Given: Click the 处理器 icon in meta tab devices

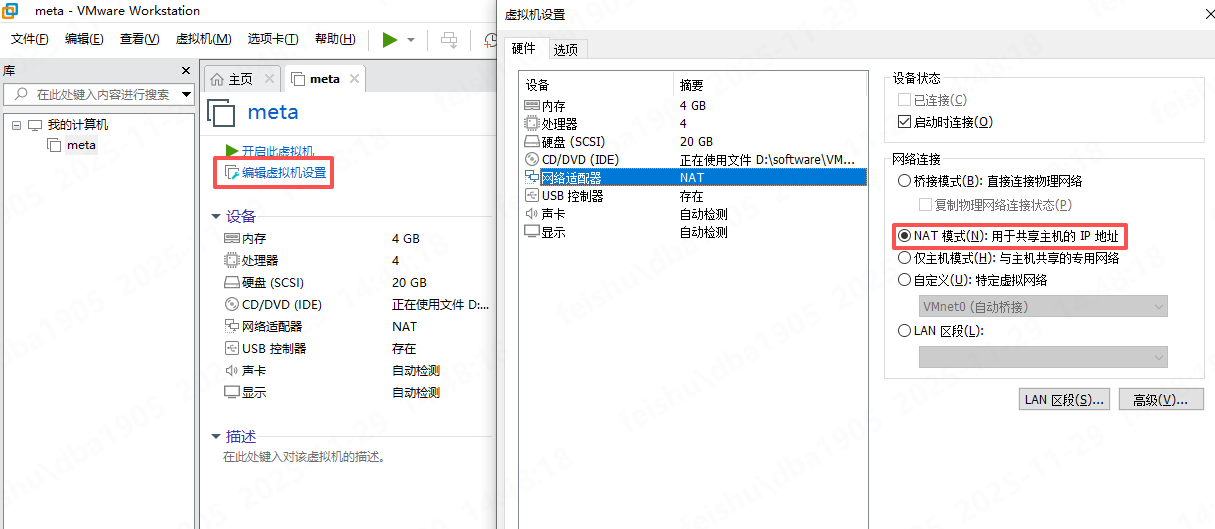Looking at the screenshot, I should tap(232, 261).
